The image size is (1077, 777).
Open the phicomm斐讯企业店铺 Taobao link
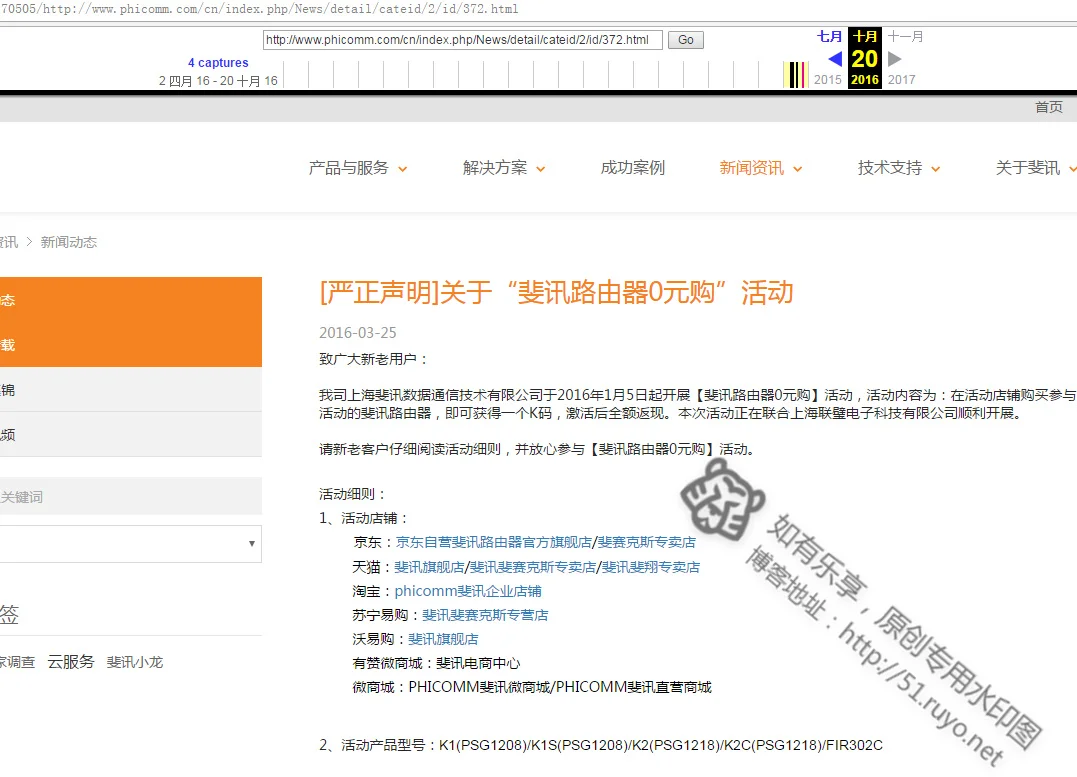coord(468,591)
